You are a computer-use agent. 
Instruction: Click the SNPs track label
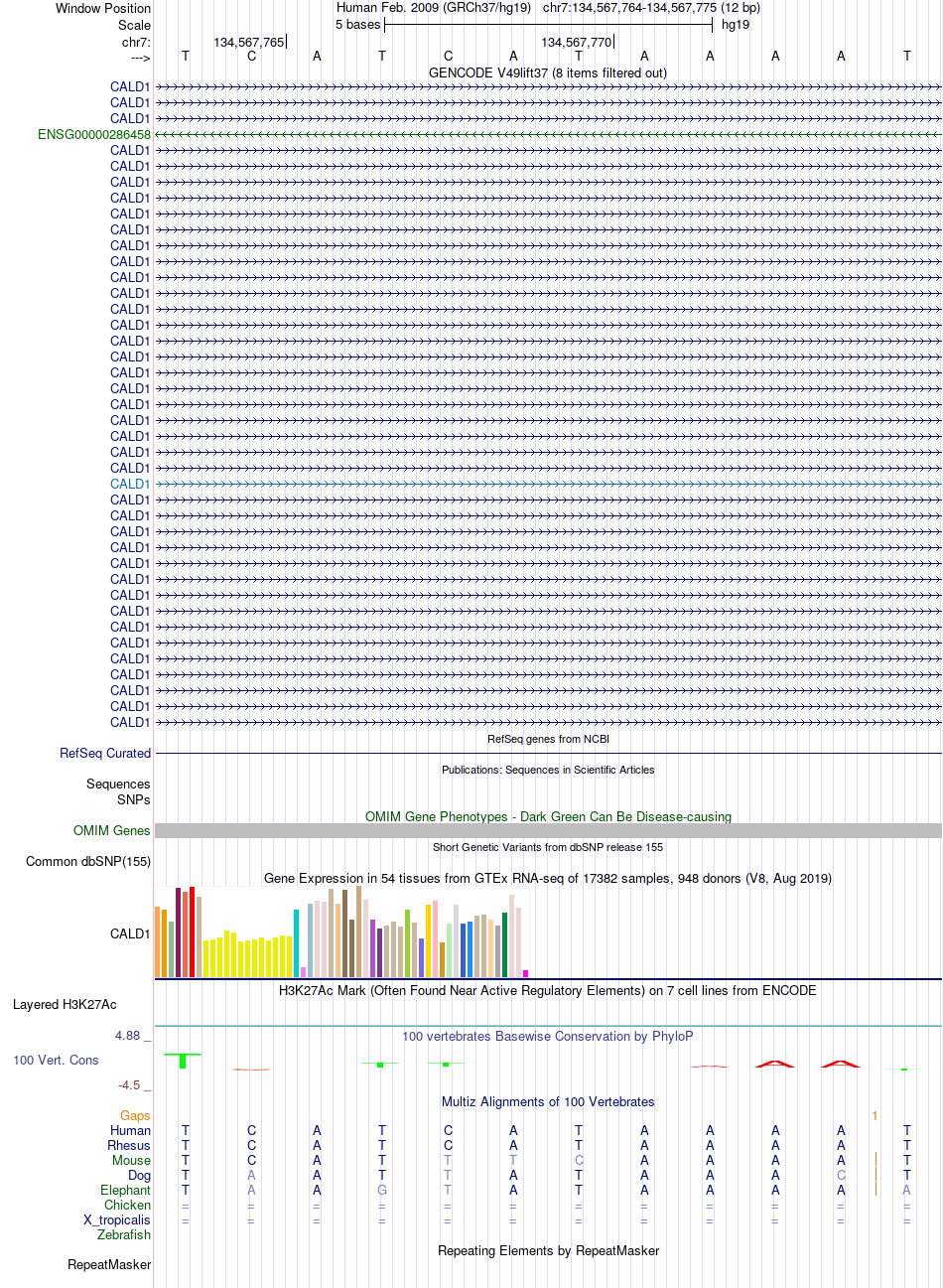coord(134,799)
